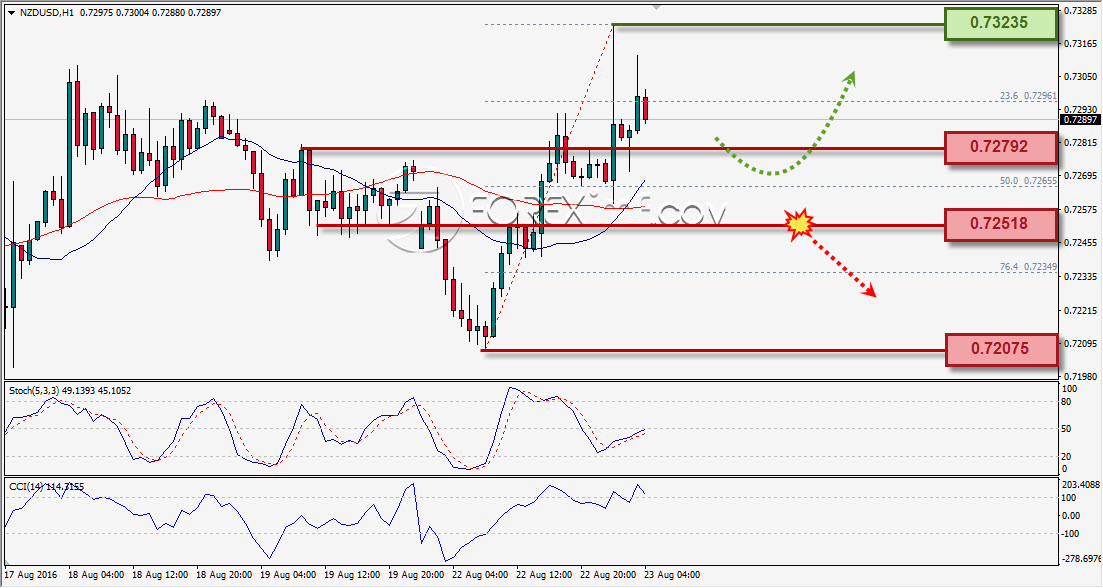Click price axis value 0.72215
The image size is (1103, 588).
point(1082,310)
